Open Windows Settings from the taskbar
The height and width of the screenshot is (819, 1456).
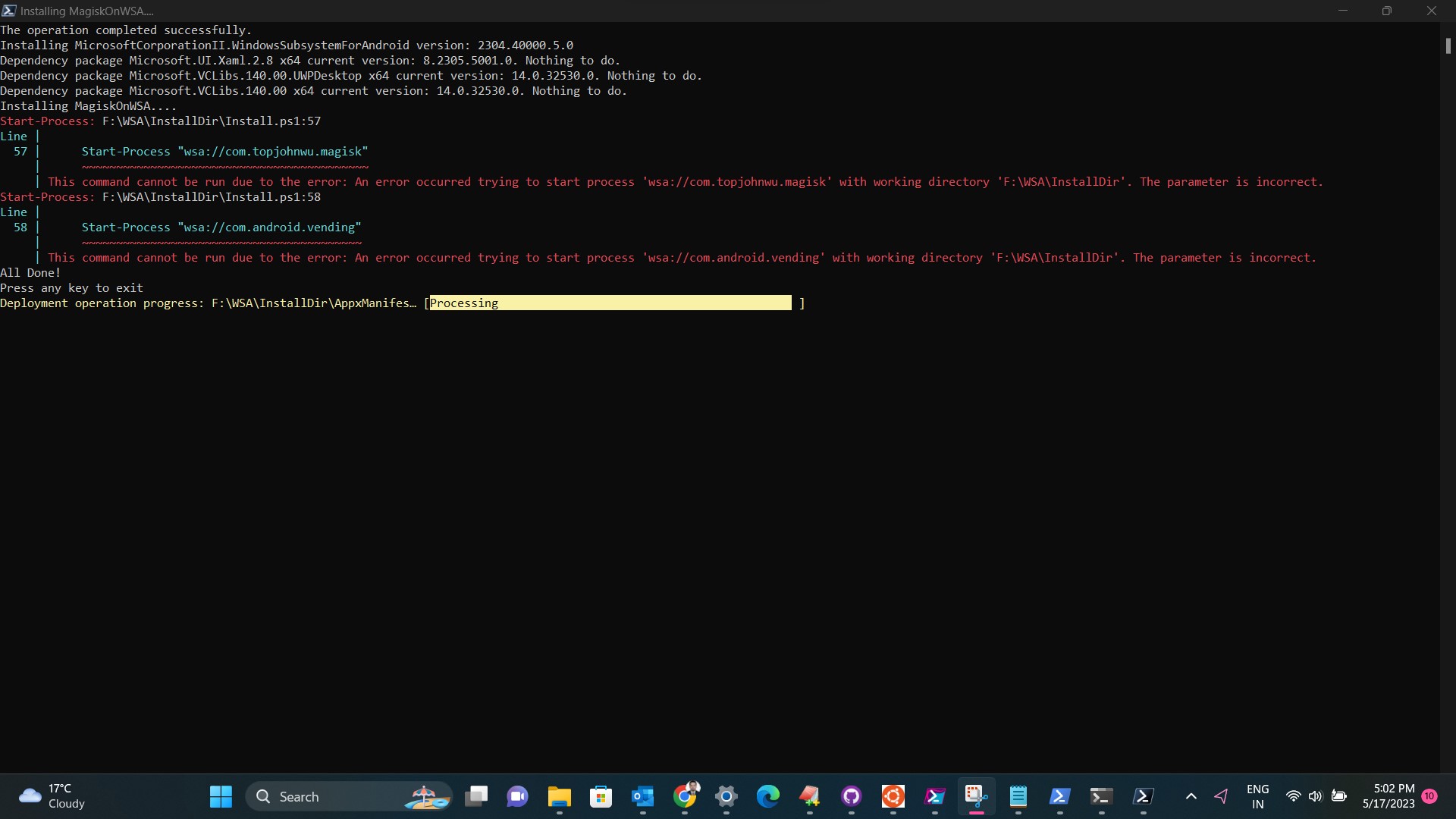[726, 796]
